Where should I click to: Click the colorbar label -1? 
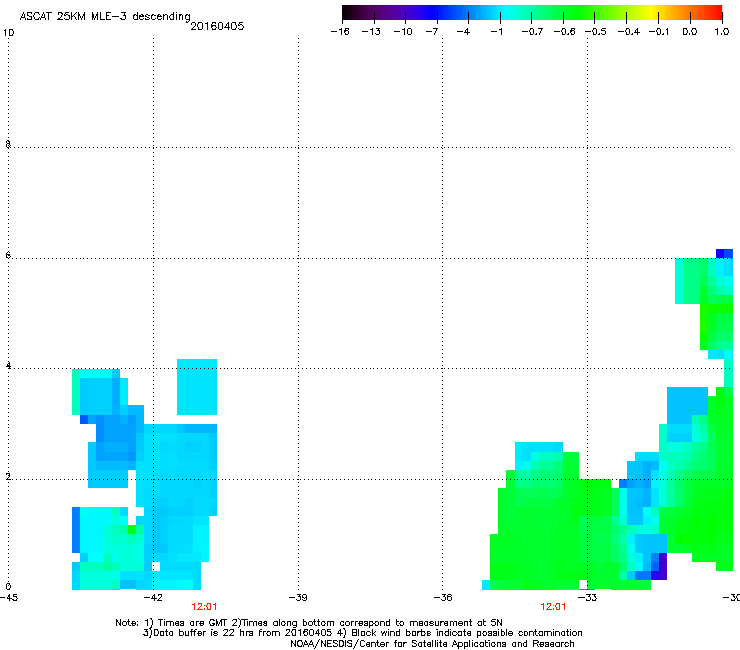pyautogui.click(x=496, y=32)
